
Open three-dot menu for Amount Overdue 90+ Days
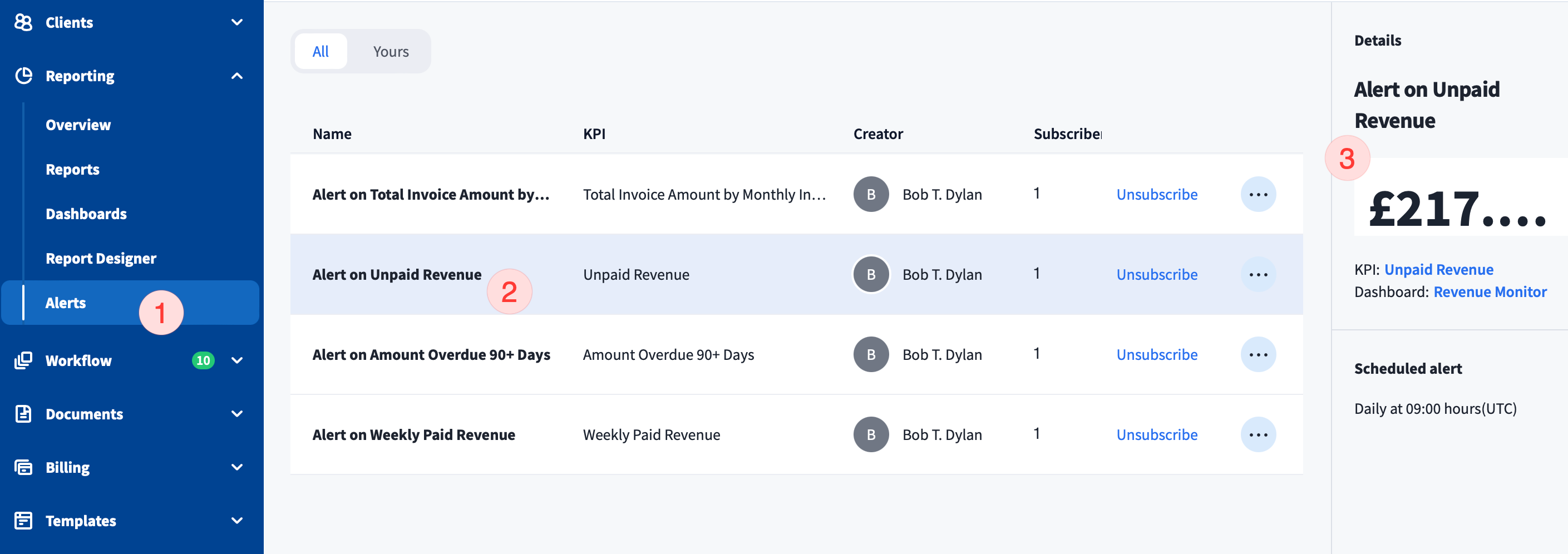(x=1258, y=355)
